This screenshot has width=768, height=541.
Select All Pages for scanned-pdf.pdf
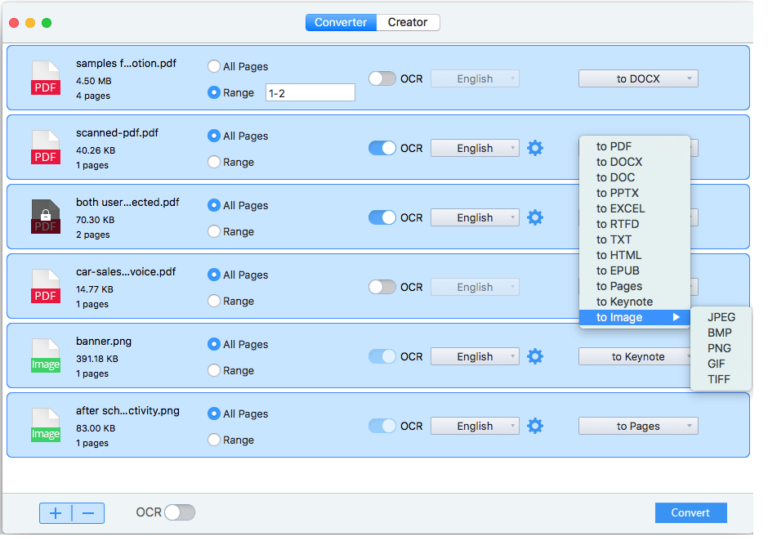214,136
